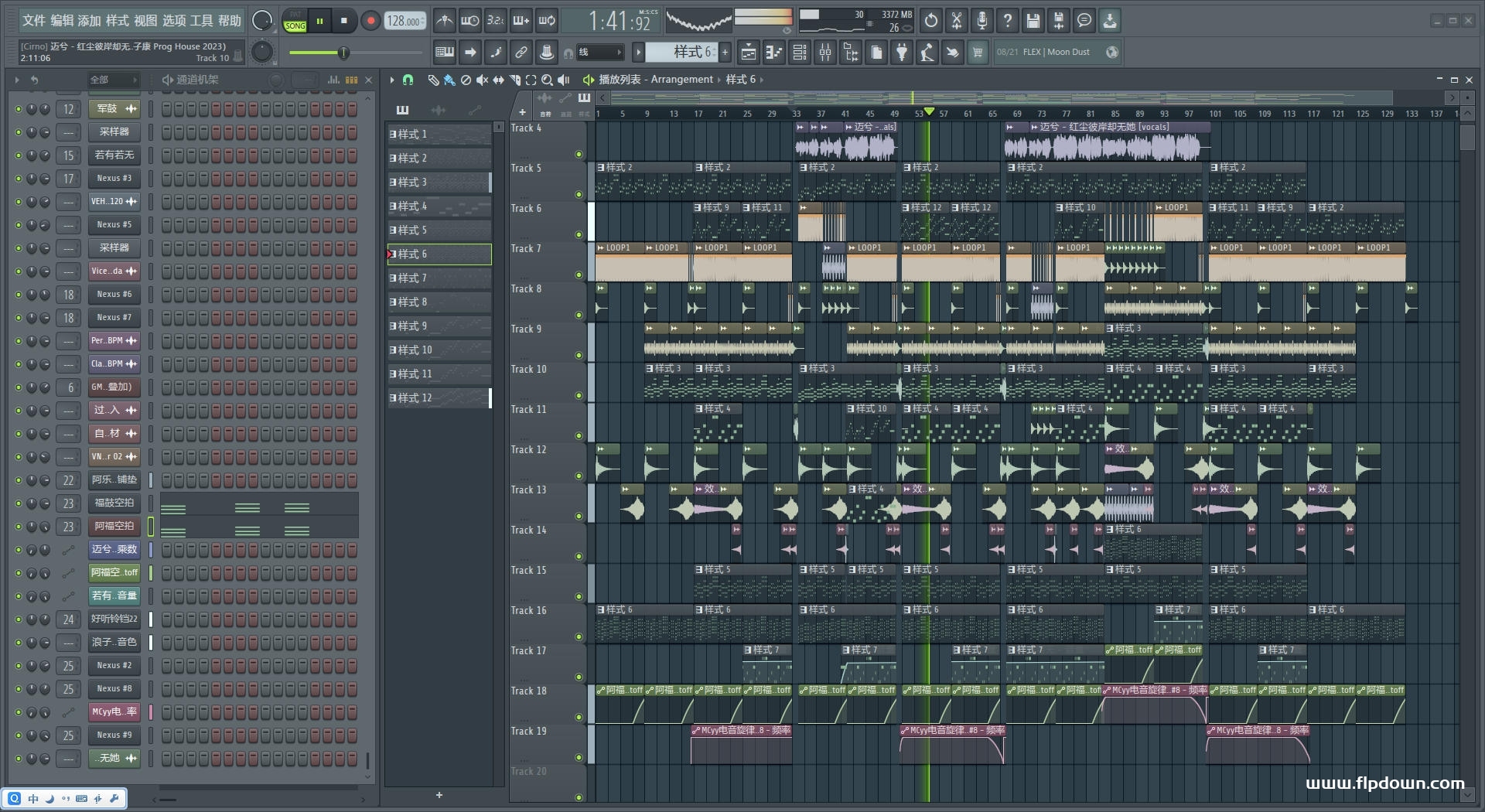
Task: Switch the PAT/SONG mode toggle
Action: (x=295, y=21)
